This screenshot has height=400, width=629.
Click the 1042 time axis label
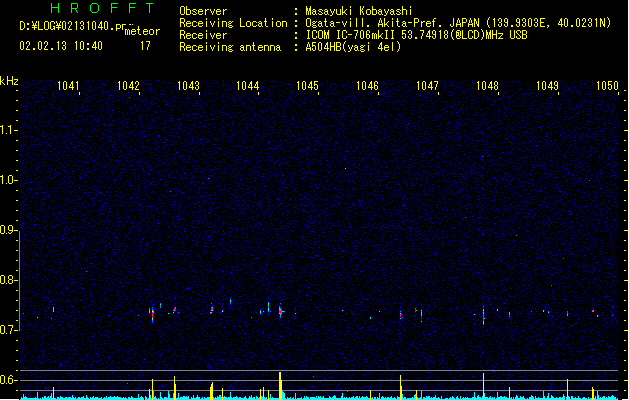tap(128, 86)
